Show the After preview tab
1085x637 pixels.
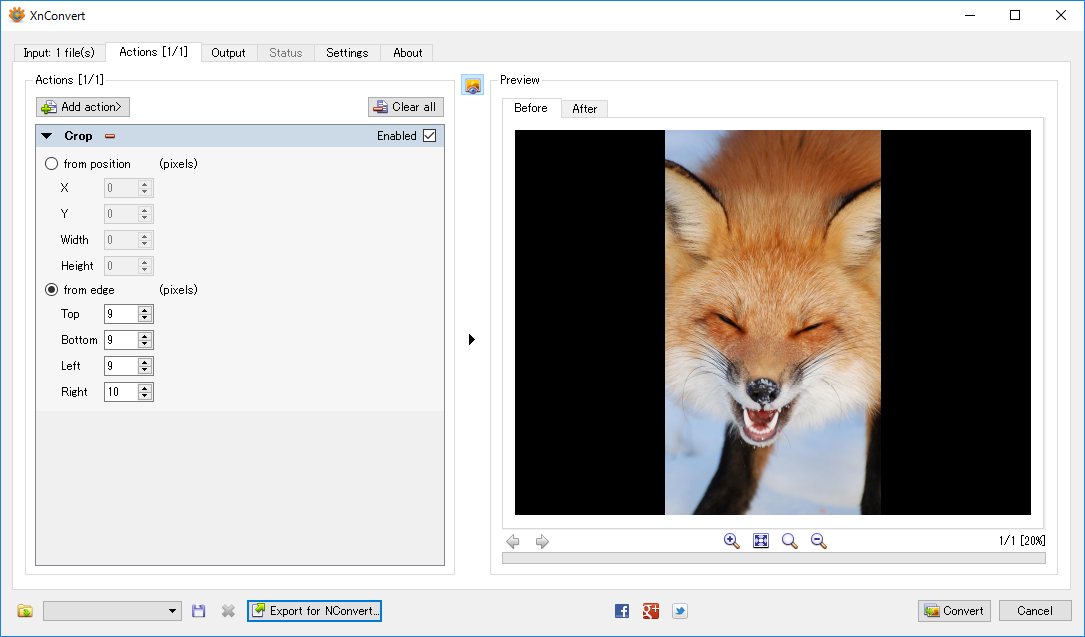pyautogui.click(x=584, y=109)
